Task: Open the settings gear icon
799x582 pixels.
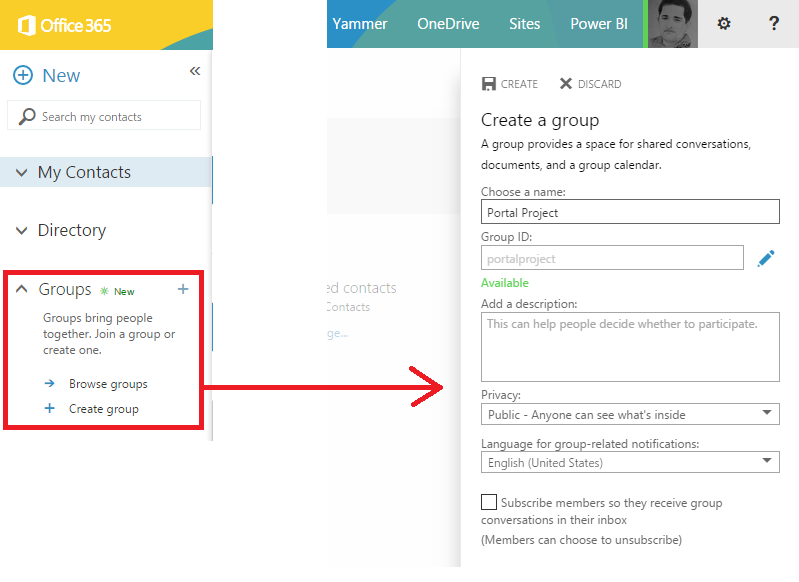Action: click(x=724, y=24)
